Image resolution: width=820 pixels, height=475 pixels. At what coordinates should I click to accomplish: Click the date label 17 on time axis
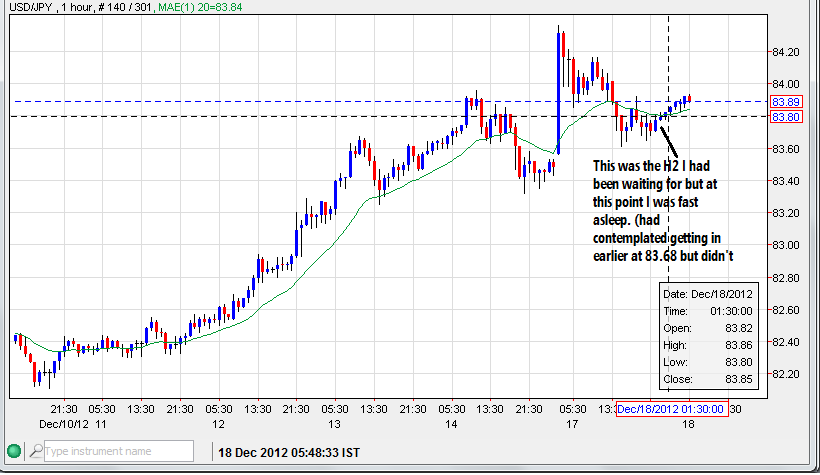[572, 424]
